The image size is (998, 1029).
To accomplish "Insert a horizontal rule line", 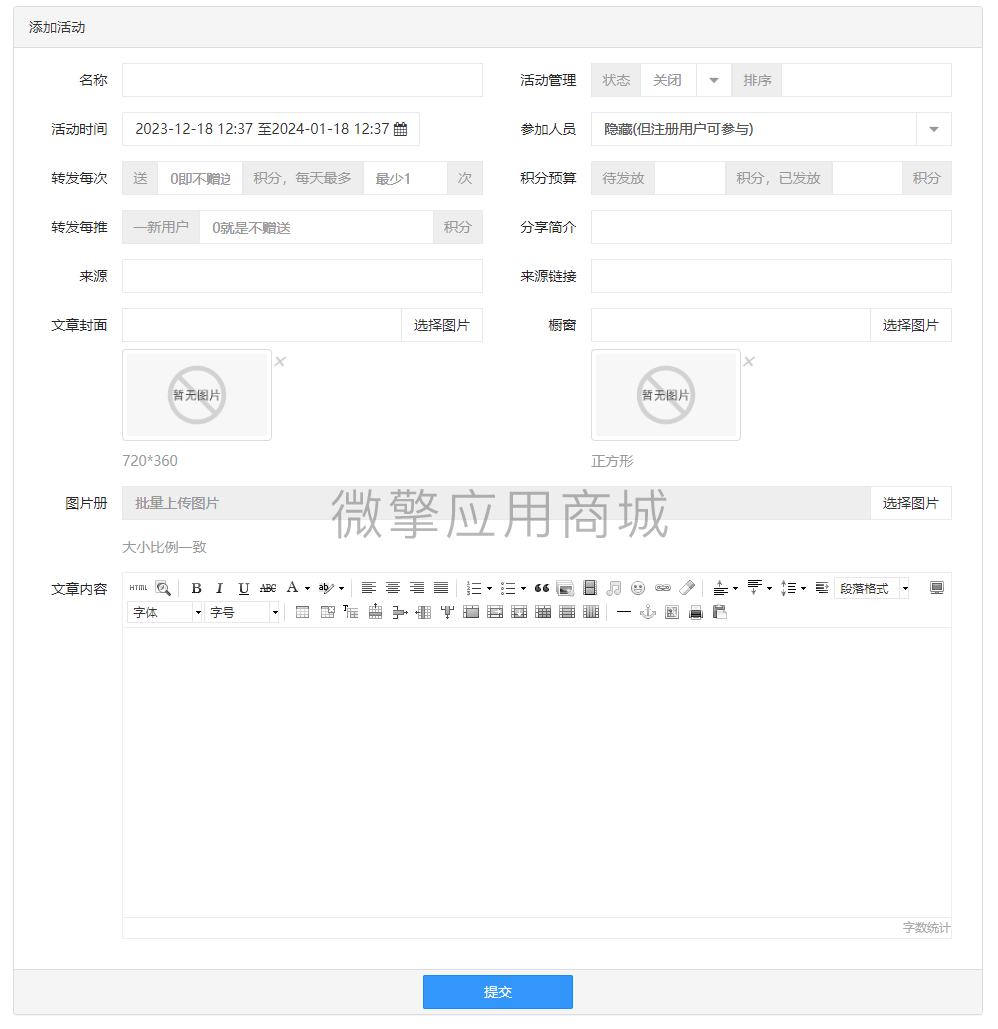I will click(624, 612).
